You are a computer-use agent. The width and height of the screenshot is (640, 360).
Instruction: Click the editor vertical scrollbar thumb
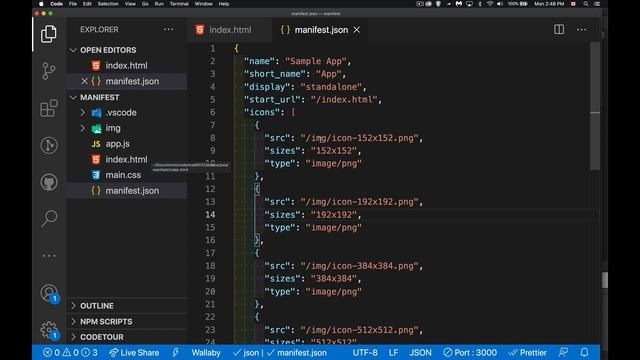coord(595,106)
